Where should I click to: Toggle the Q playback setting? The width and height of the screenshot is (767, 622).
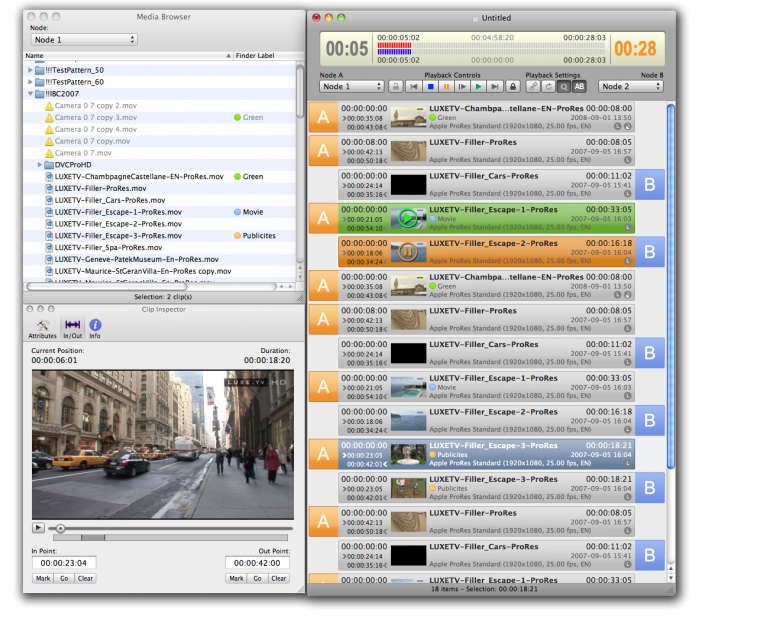point(564,87)
